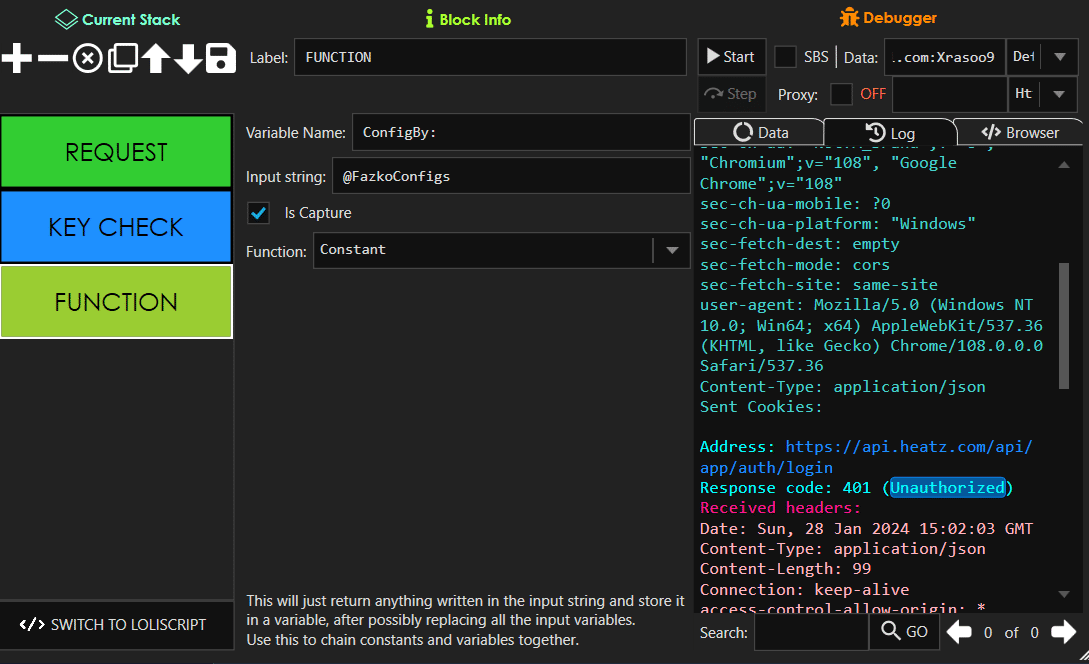The width and height of the screenshot is (1089, 664).
Task: Switch to the Log tab
Action: (x=890, y=131)
